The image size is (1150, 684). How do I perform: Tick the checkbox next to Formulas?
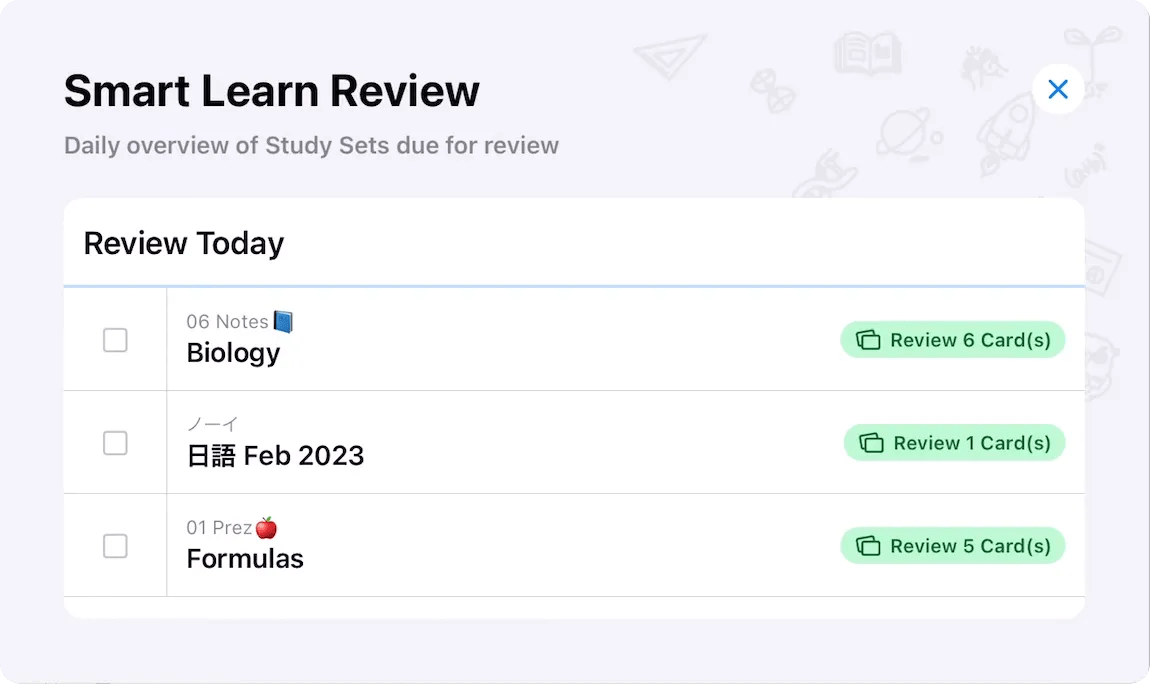tap(115, 546)
